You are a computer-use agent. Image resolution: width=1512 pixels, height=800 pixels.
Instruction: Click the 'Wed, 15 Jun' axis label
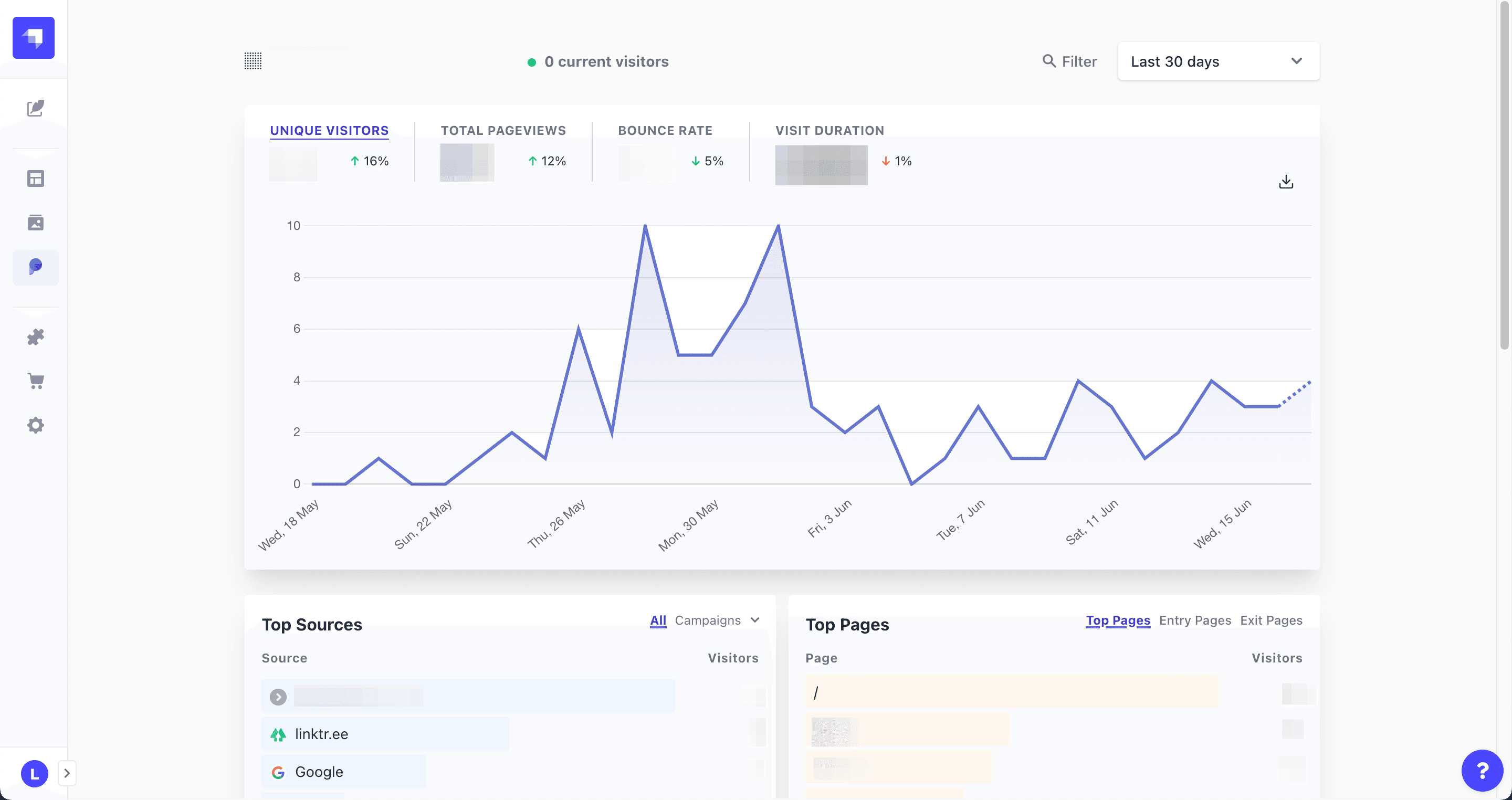click(x=1222, y=524)
